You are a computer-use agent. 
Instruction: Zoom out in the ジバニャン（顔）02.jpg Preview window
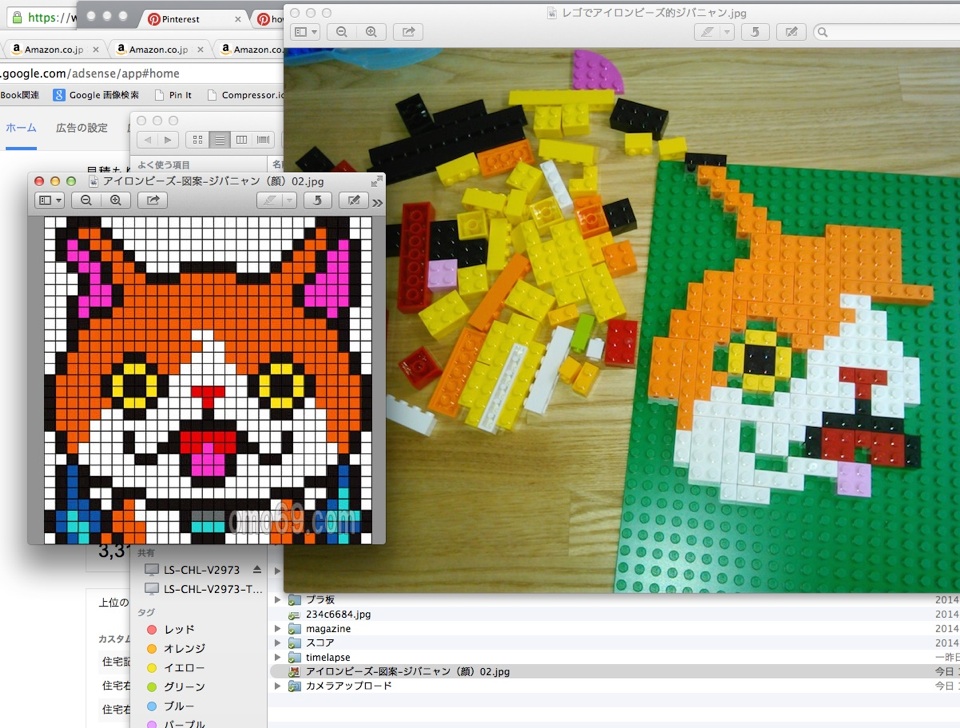(86, 200)
